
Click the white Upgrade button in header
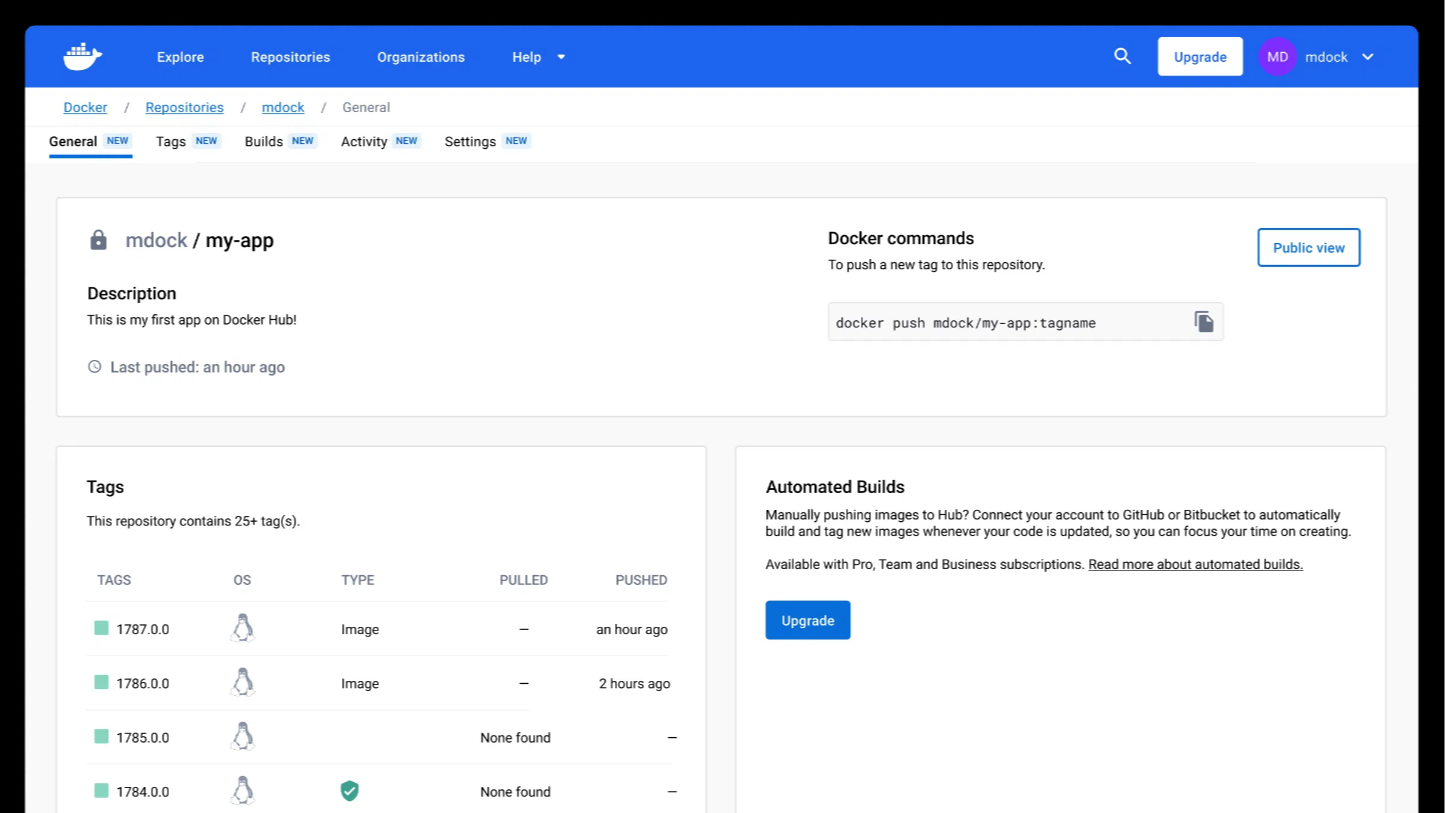coord(1200,57)
